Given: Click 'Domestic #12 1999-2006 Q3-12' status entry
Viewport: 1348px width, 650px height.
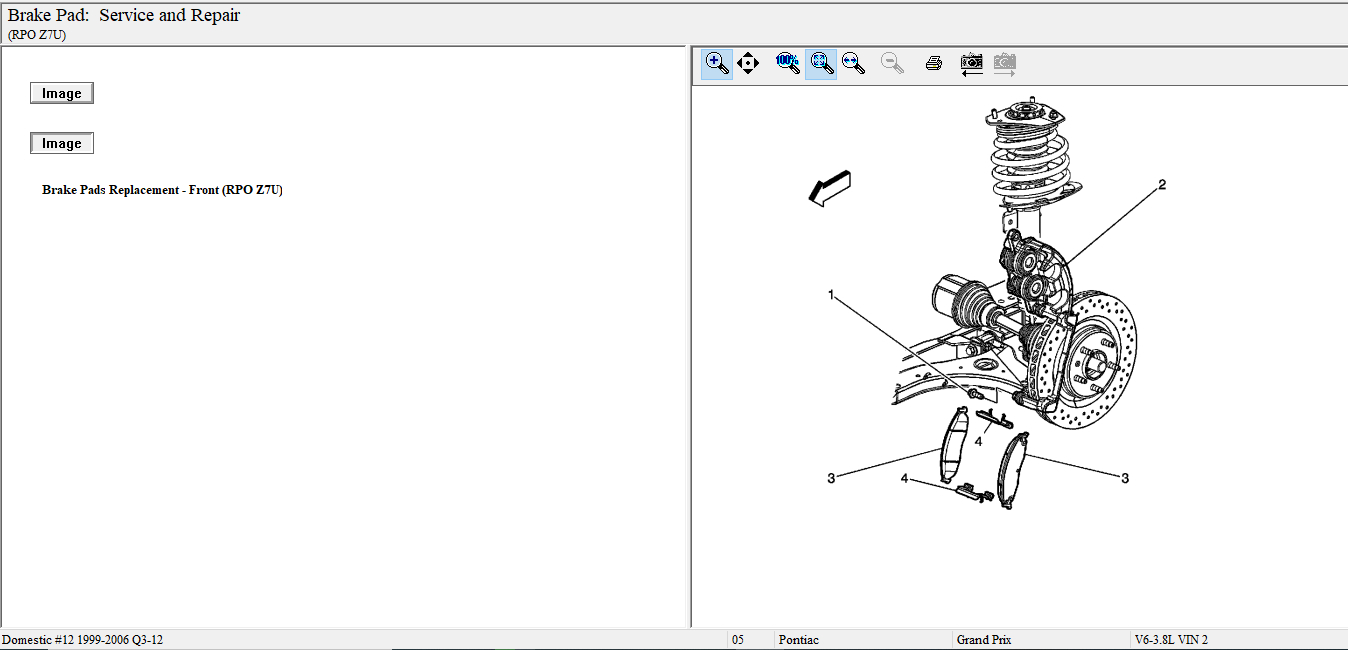Looking at the screenshot, I should tap(82, 640).
